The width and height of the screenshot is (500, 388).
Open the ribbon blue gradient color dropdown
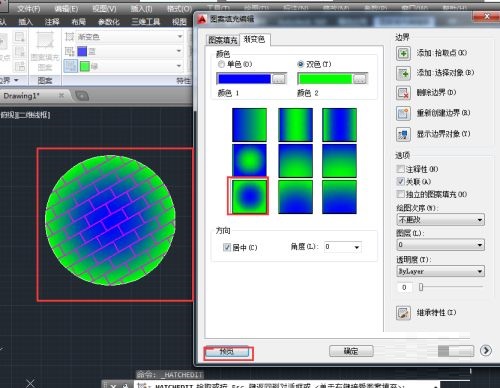pyautogui.click(x=179, y=51)
